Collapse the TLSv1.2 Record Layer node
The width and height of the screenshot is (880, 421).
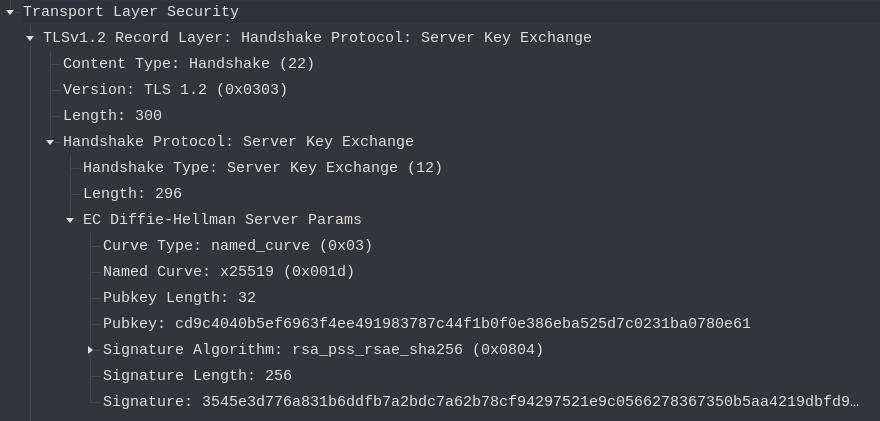[x=30, y=38]
